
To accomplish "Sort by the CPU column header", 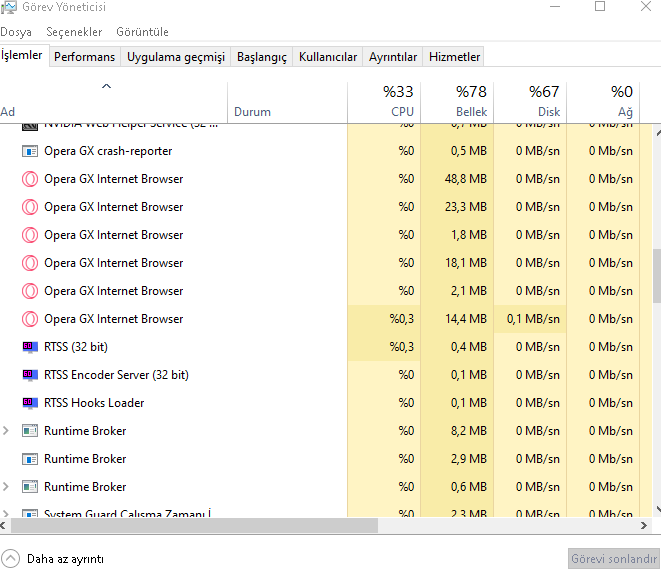I will point(384,101).
